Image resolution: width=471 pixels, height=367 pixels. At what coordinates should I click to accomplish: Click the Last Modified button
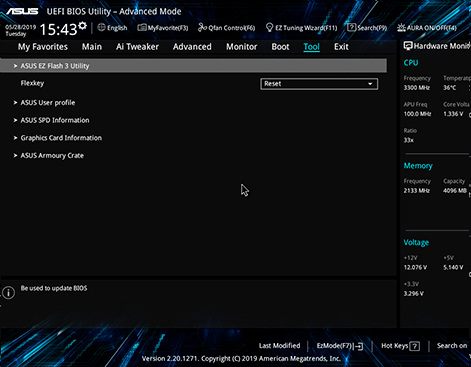279,346
